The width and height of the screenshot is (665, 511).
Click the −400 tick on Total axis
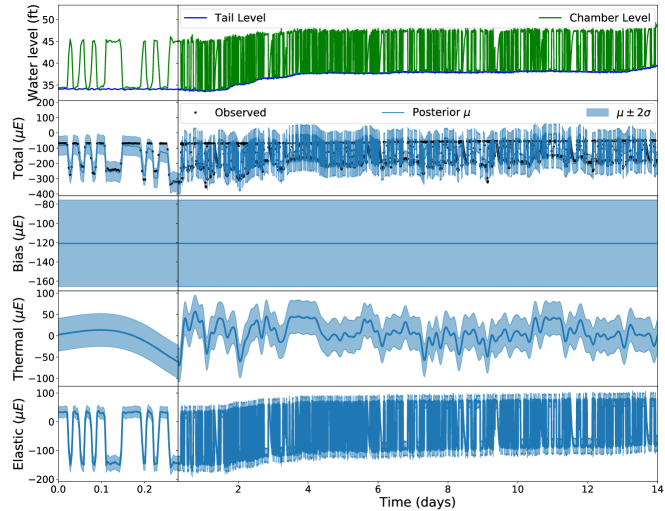(42, 194)
